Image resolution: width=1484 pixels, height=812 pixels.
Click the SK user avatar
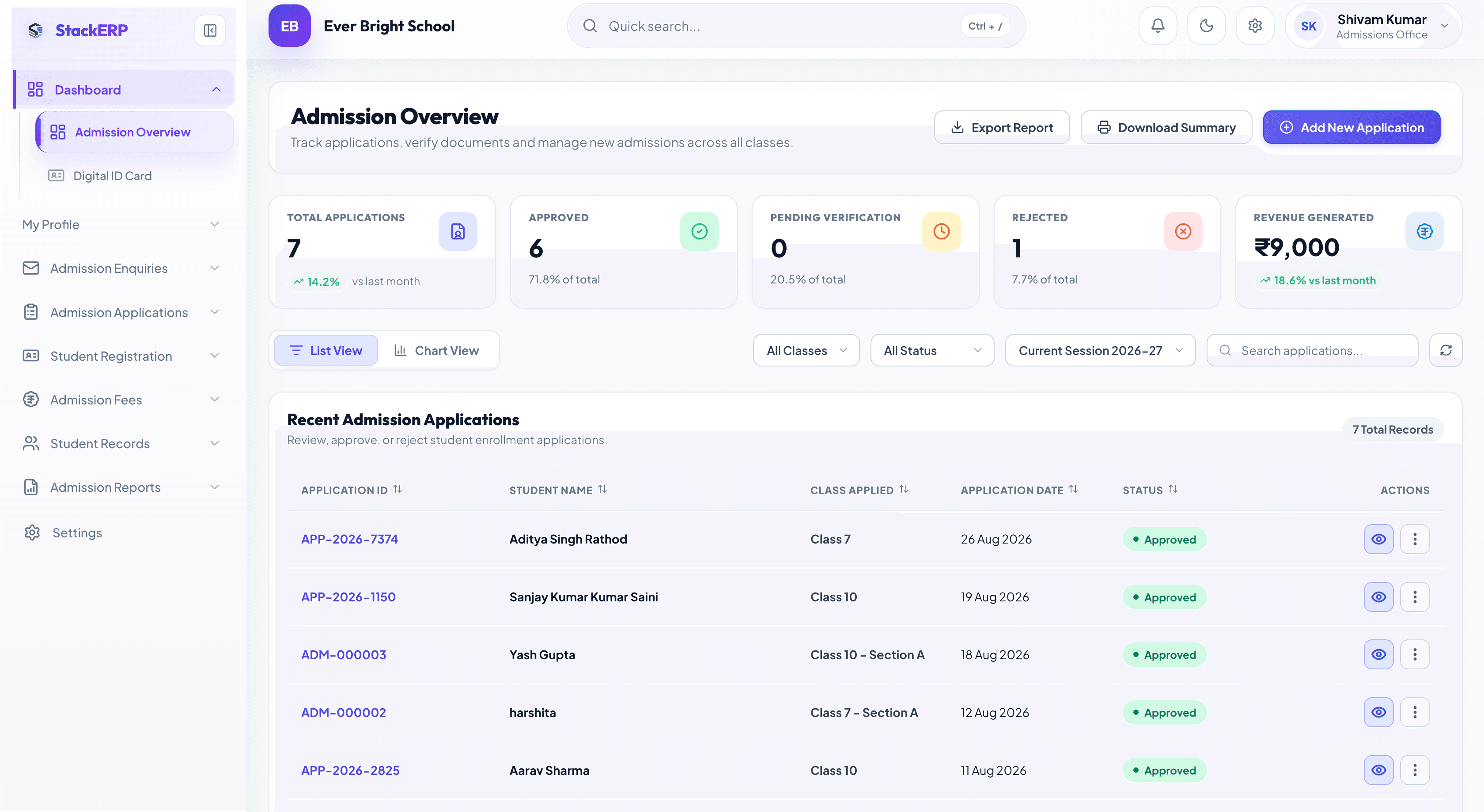[x=1308, y=26]
